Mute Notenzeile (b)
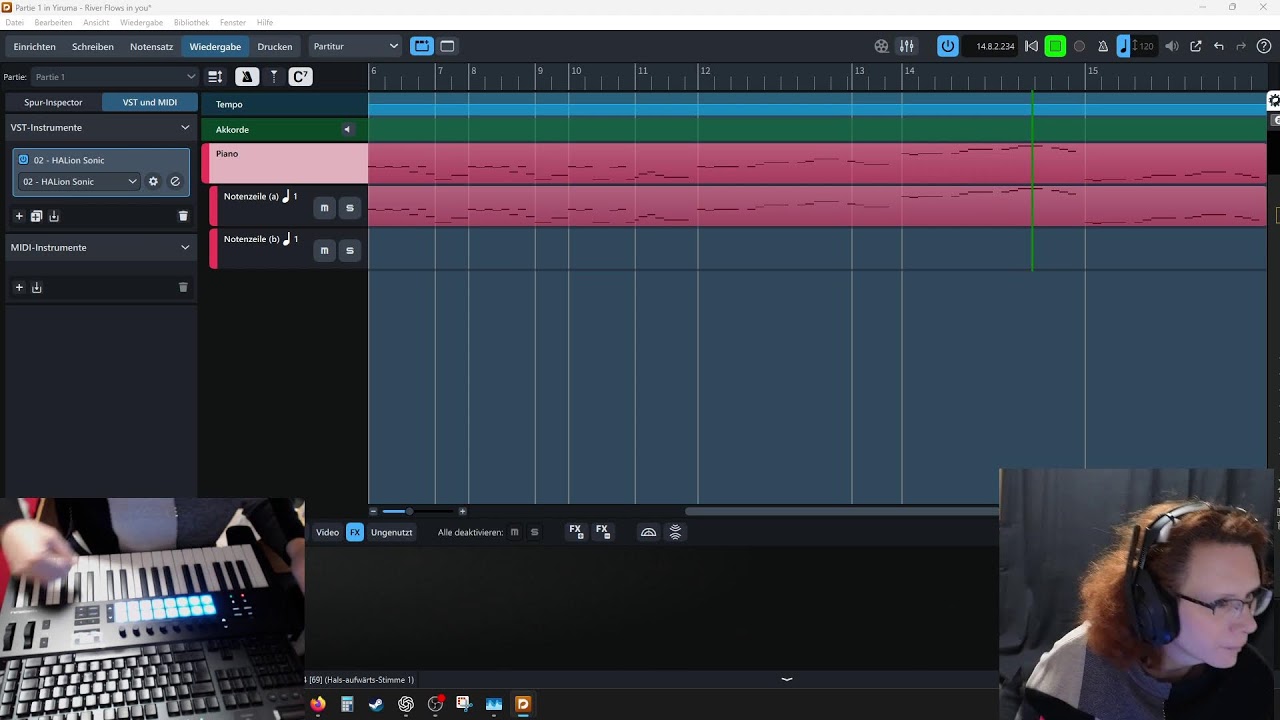 pos(324,250)
